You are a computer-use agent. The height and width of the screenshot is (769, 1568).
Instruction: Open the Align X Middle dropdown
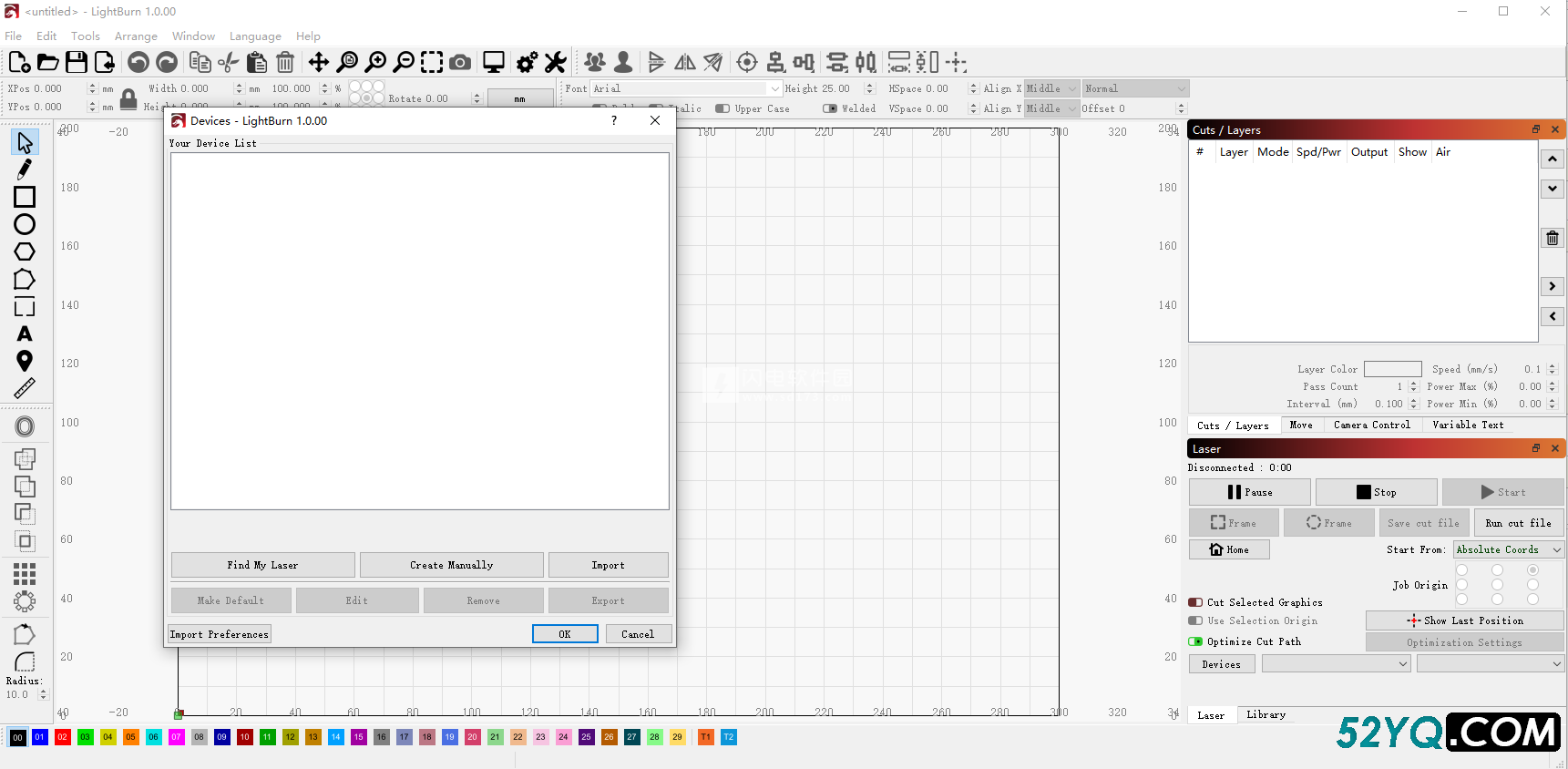[x=1051, y=88]
